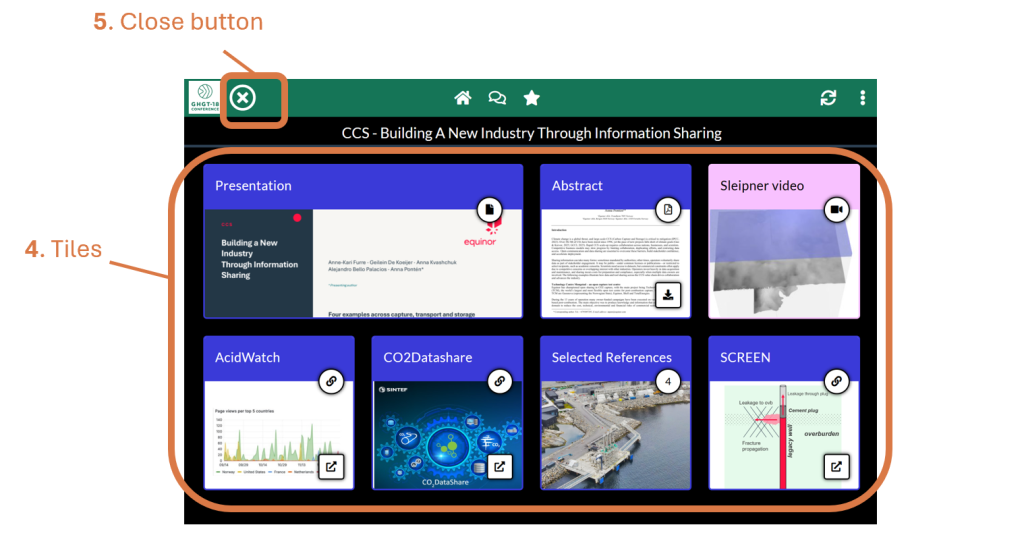Go to the home icon

pos(462,98)
